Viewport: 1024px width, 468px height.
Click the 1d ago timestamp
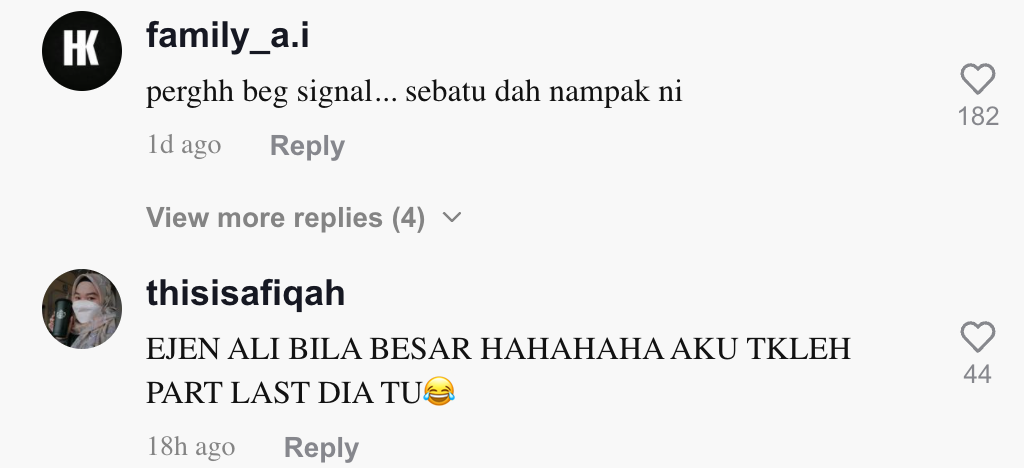point(184,145)
